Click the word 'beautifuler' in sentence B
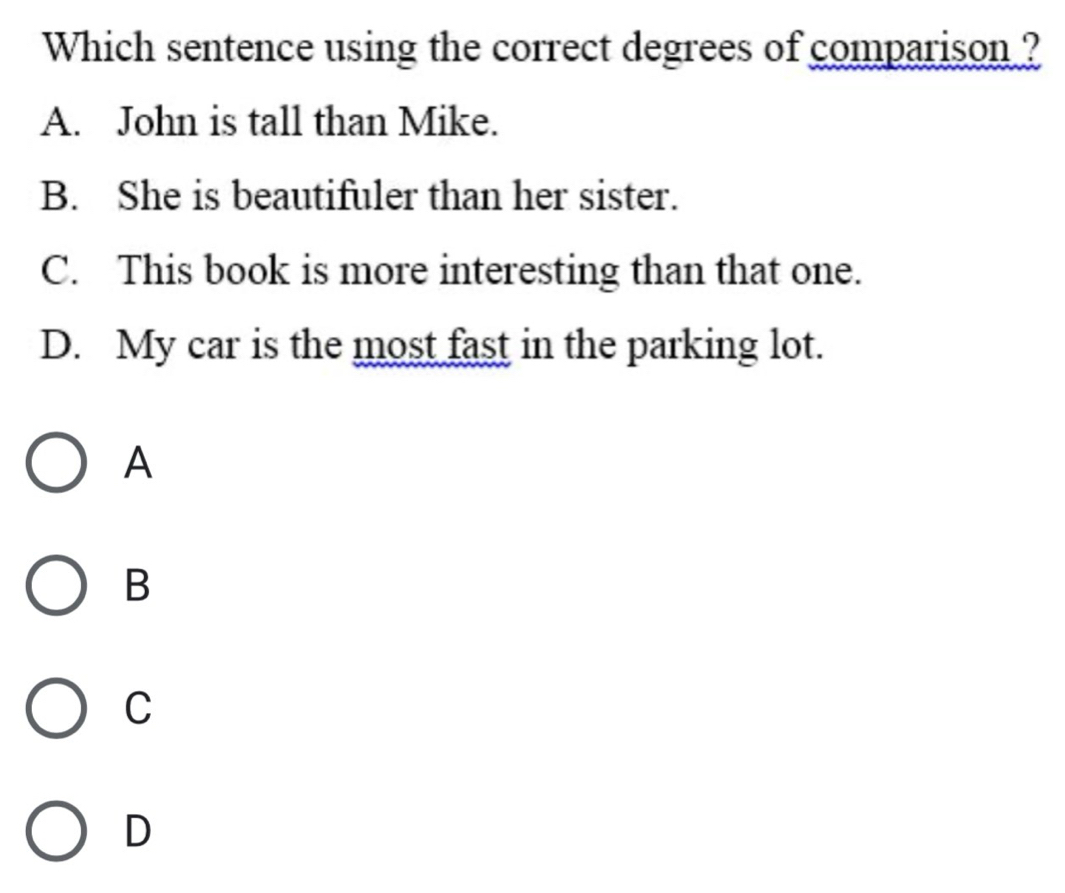This screenshot has width=1065, height=893. [x=325, y=196]
